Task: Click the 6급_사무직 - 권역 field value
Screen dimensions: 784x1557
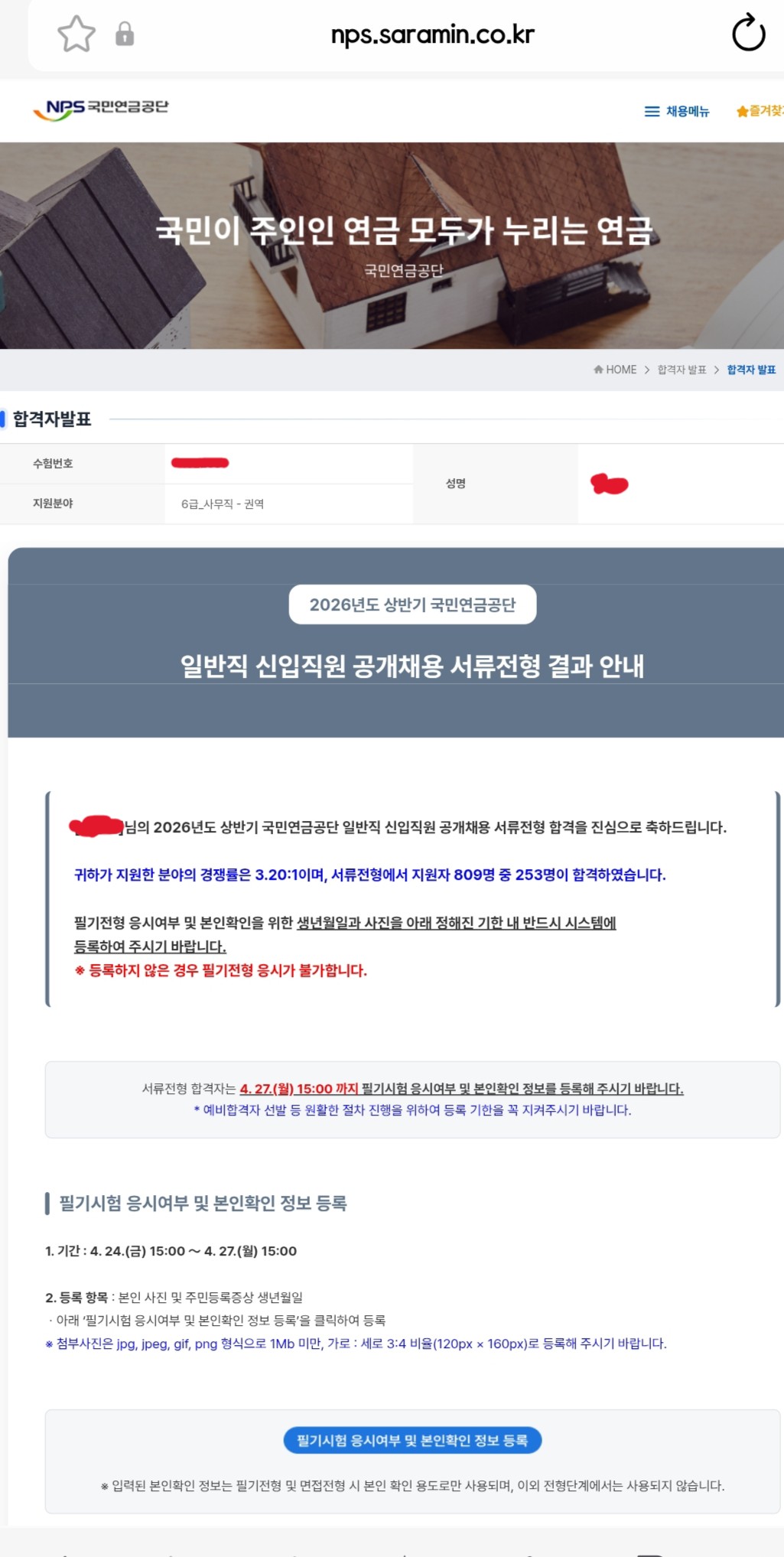Action: pos(223,503)
